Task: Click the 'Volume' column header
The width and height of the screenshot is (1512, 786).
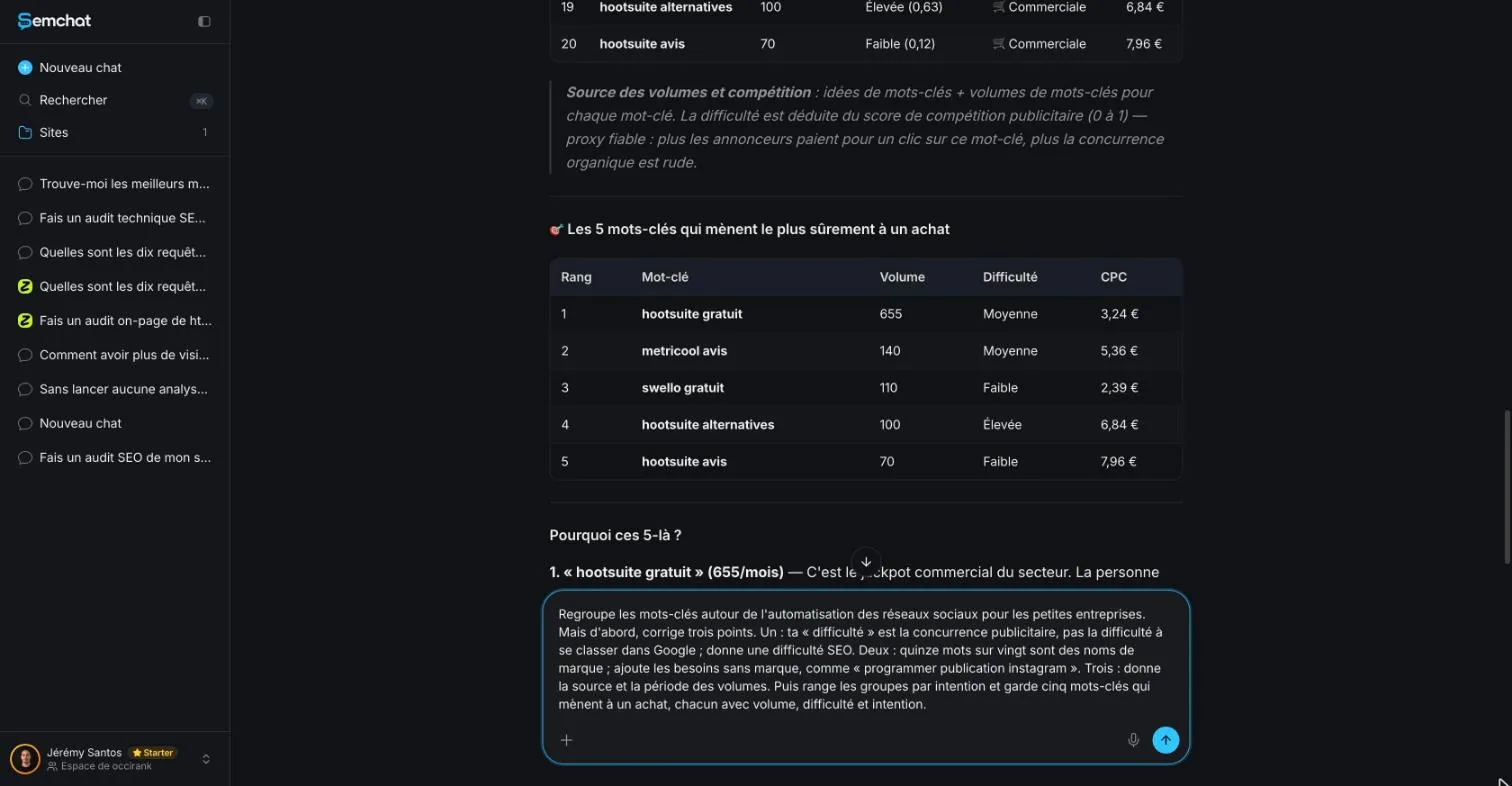Action: point(902,277)
